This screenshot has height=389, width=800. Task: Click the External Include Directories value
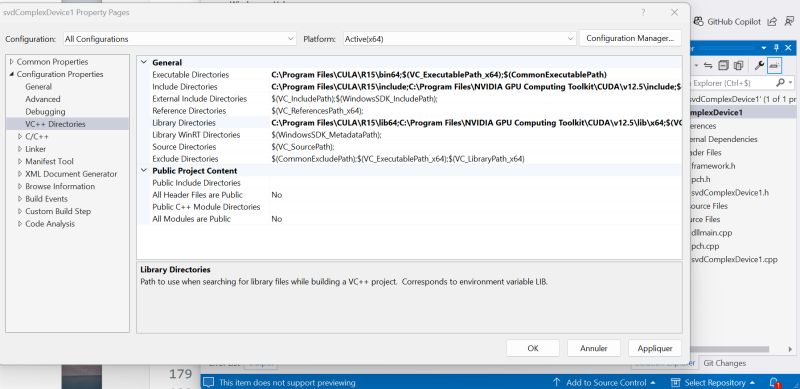476,99
